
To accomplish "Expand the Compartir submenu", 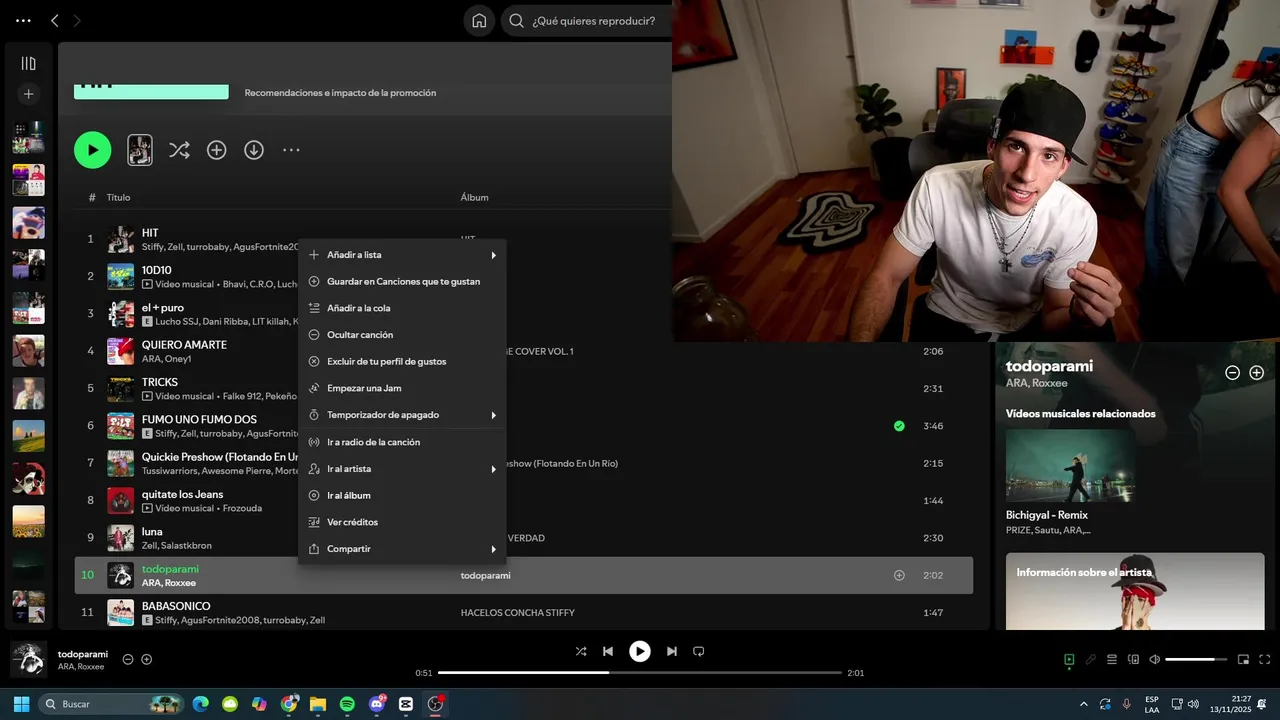I will pyautogui.click(x=402, y=549).
